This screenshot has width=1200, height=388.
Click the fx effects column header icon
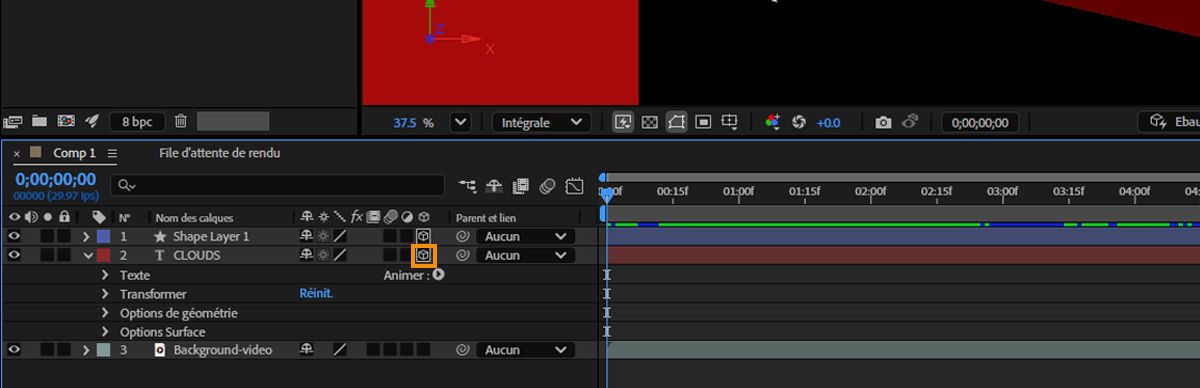click(357, 217)
